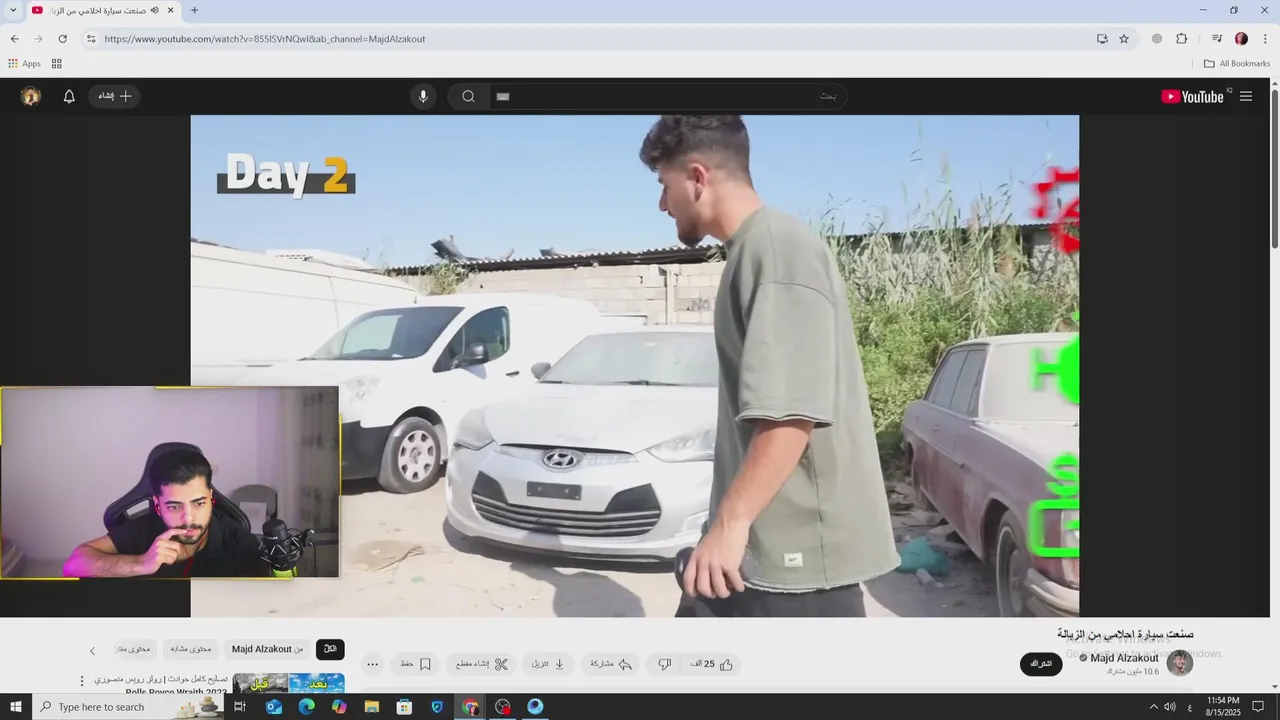This screenshot has height=720, width=1280.
Task: Open Chrome media controls icon
Action: coord(1217,39)
